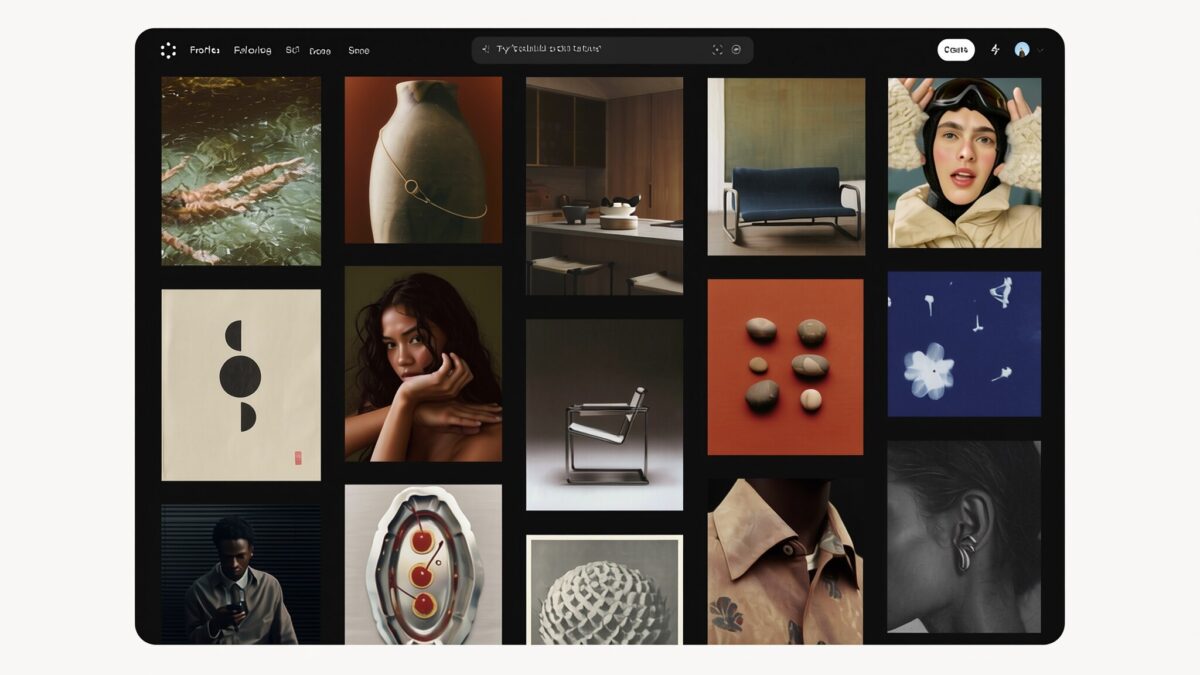Switch to the Following tab
Image resolution: width=1200 pixels, height=675 pixels.
(252, 50)
